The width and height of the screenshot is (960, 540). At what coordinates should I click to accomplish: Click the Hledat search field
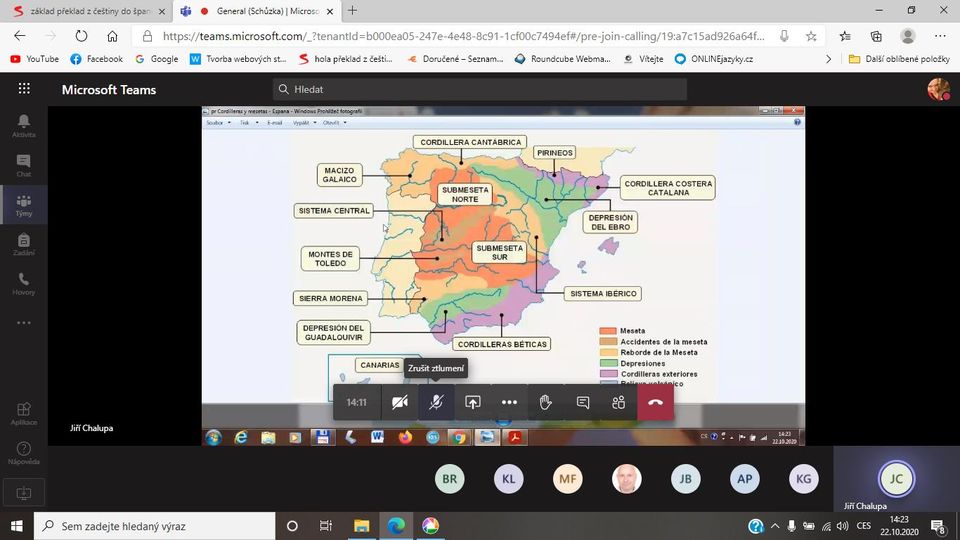(x=480, y=89)
